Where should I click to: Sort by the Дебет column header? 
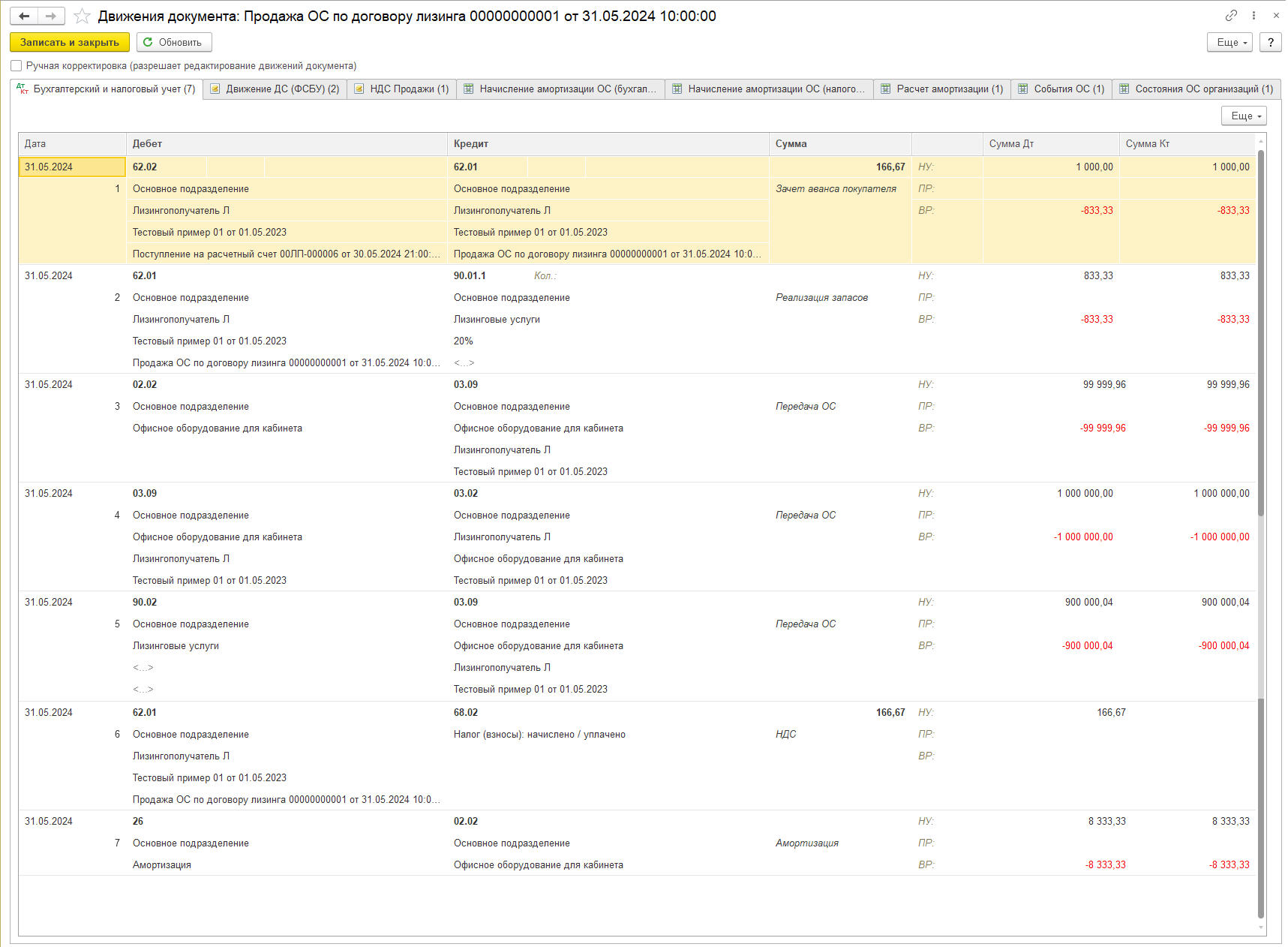point(147,143)
